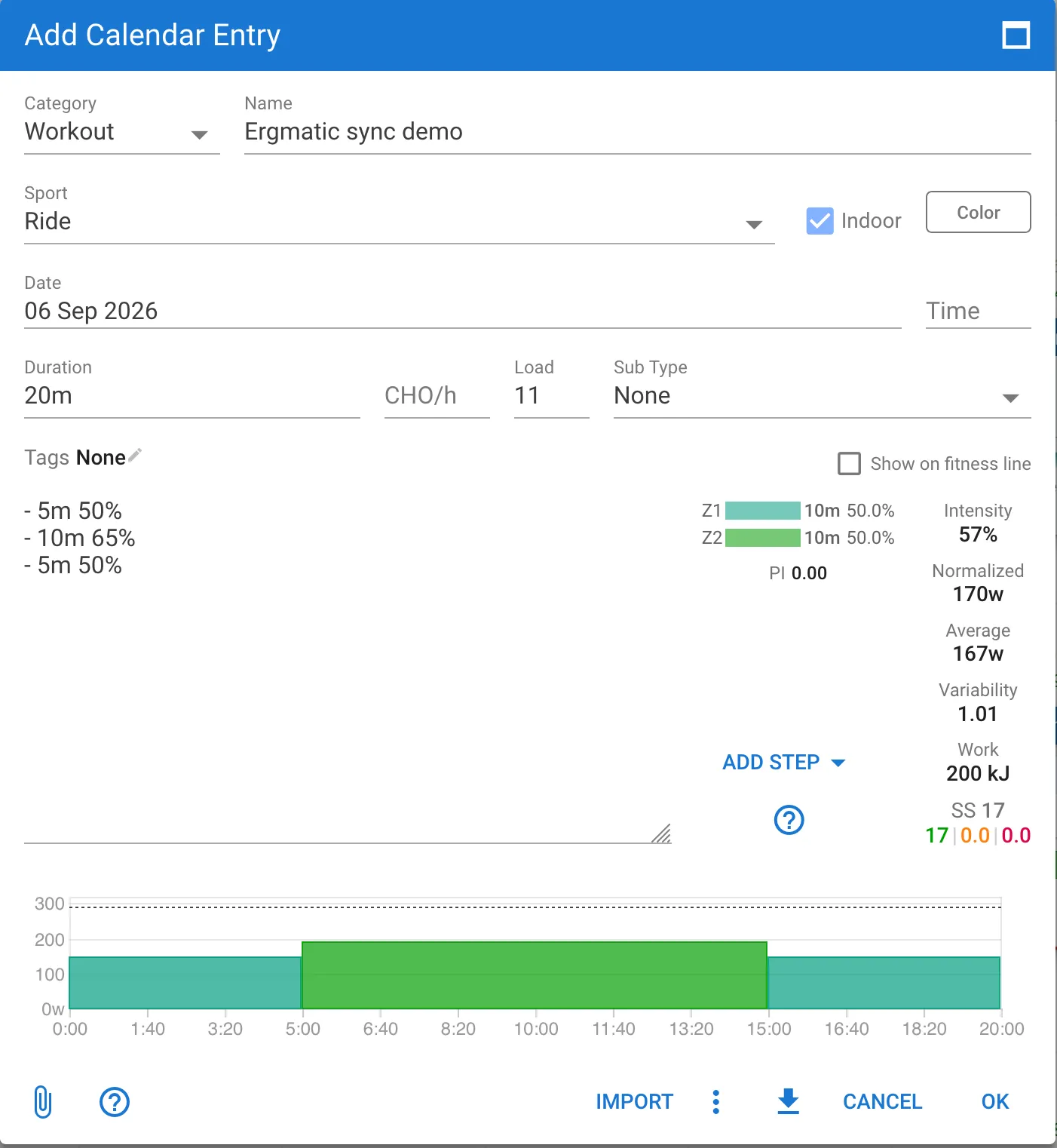Click the Date field 06 Sep 2026
Viewport: 1057px width, 1148px height.
pos(463,312)
